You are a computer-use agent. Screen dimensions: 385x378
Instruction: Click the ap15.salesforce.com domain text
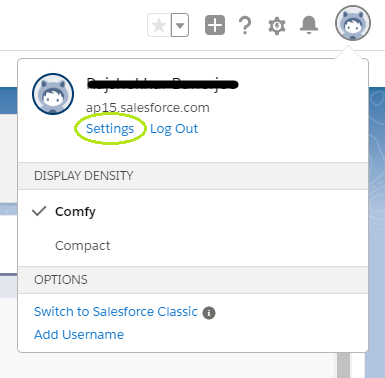pos(148,108)
